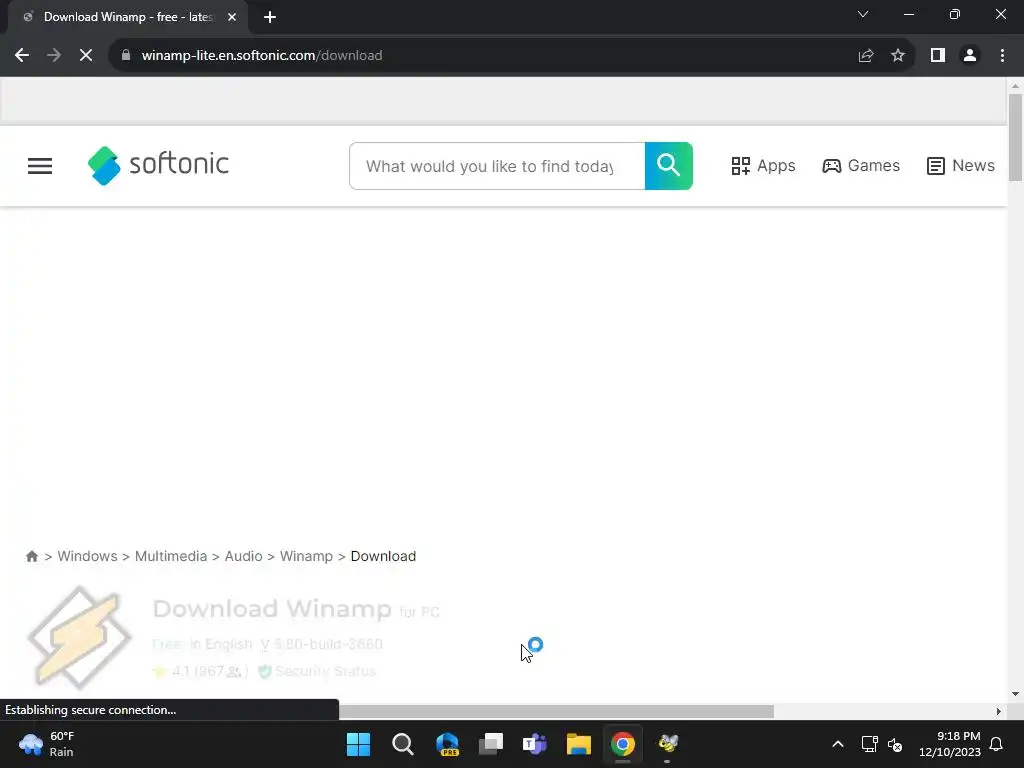The width and height of the screenshot is (1024, 768).
Task: Open the clock and date
Action: [x=950, y=744]
